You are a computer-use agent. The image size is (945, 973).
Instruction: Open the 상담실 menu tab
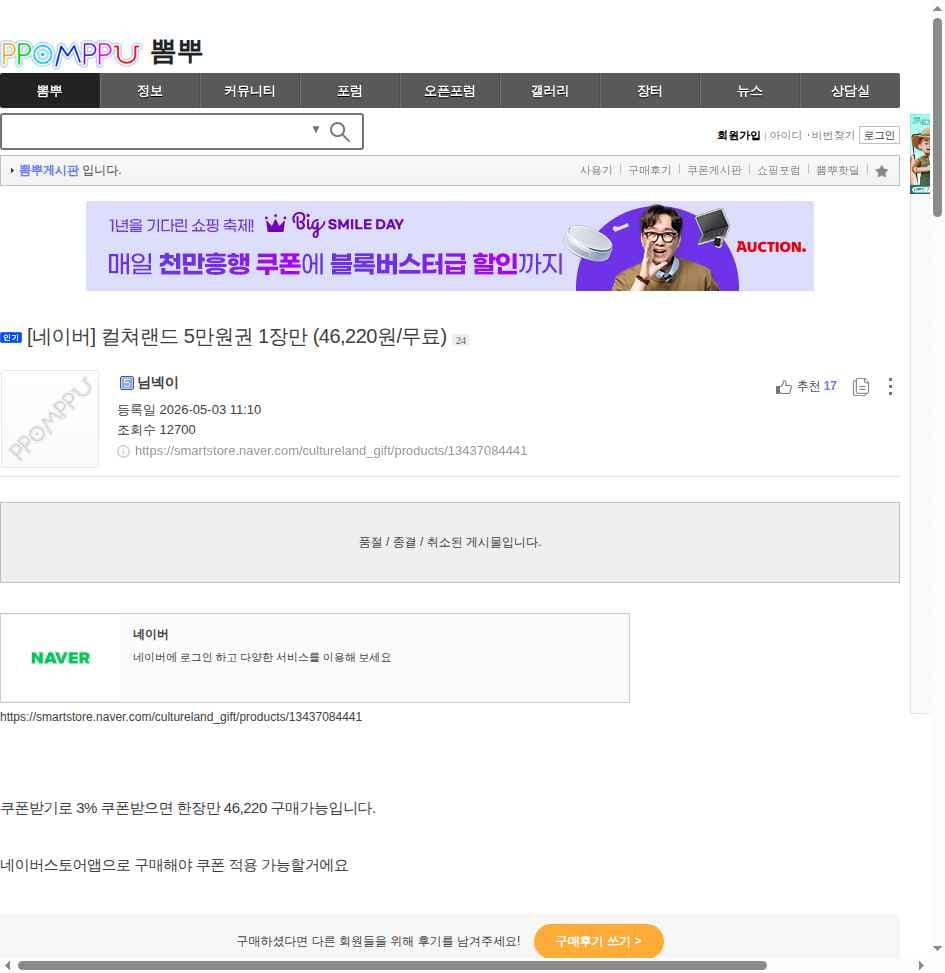850,91
